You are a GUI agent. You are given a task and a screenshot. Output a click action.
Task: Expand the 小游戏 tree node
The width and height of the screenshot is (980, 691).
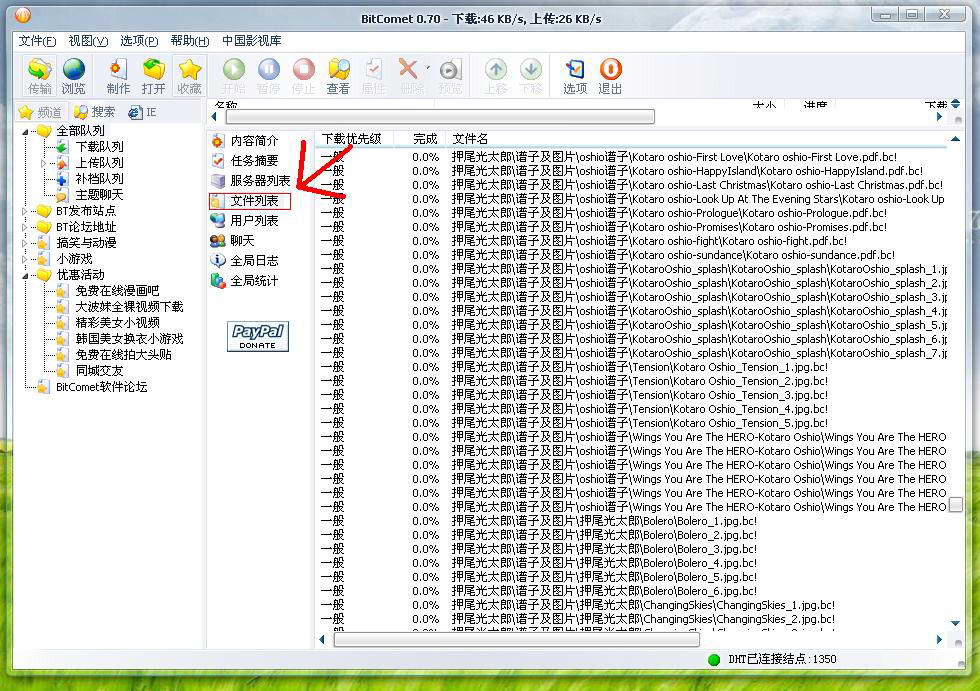[25, 259]
